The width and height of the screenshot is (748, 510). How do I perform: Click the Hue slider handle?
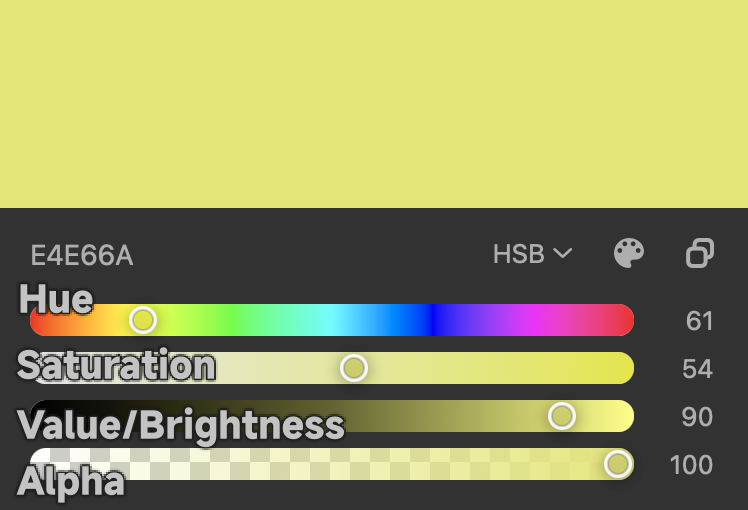[x=143, y=320]
